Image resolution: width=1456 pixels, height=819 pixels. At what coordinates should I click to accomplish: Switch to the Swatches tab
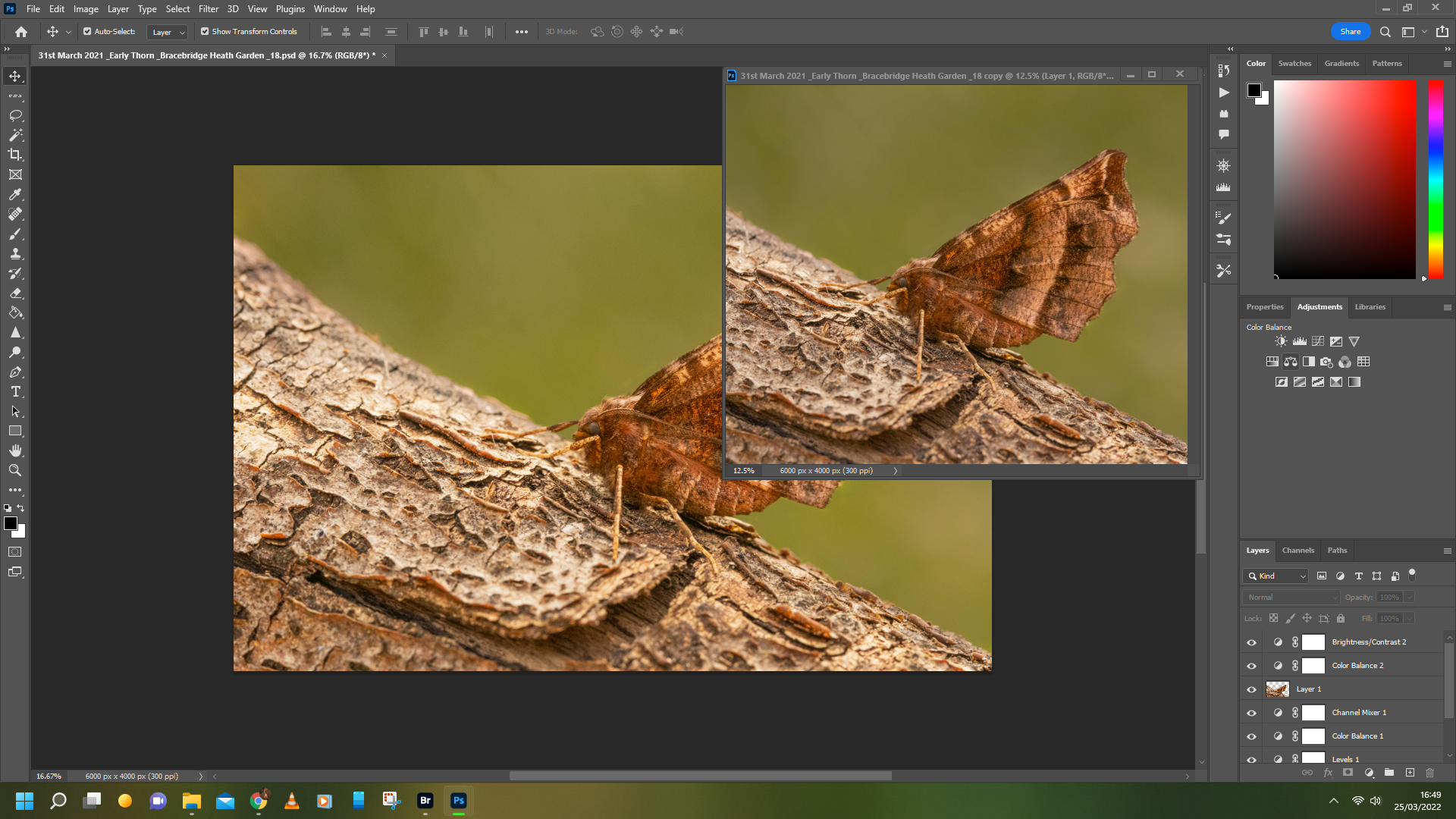click(1294, 64)
